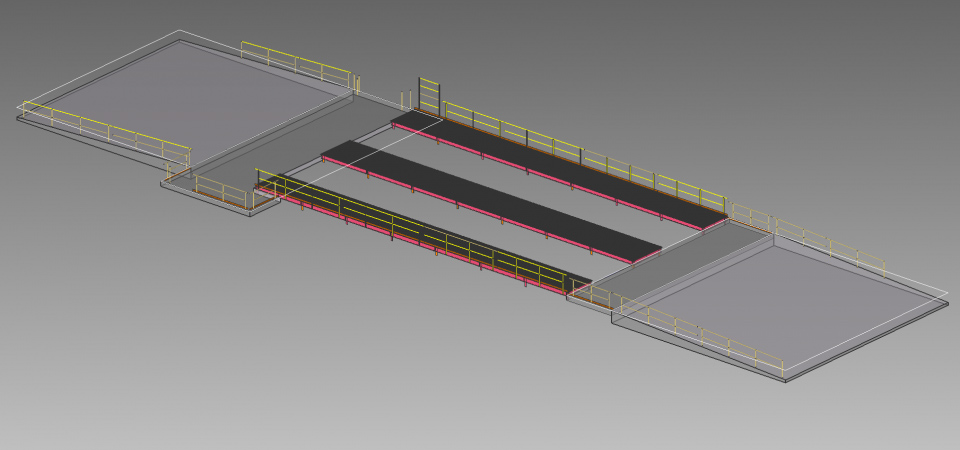Select the yellow railing on right platform's near edge
The height and width of the screenshot is (450, 960).
coord(700,333)
